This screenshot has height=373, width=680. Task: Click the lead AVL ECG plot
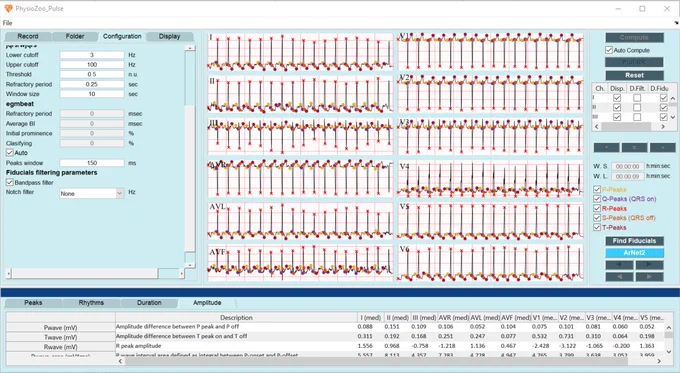click(x=300, y=221)
